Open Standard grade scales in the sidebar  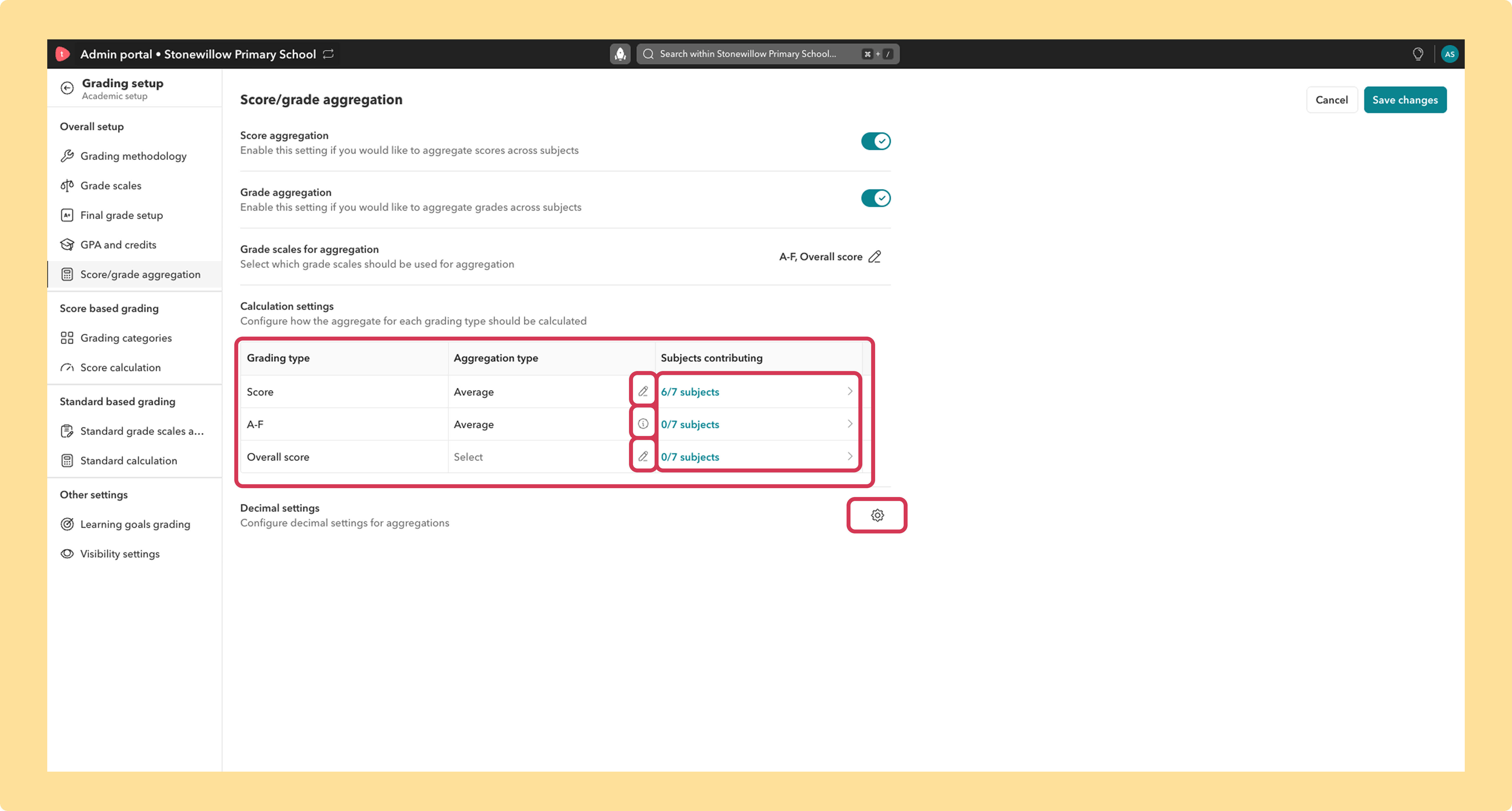click(134, 431)
